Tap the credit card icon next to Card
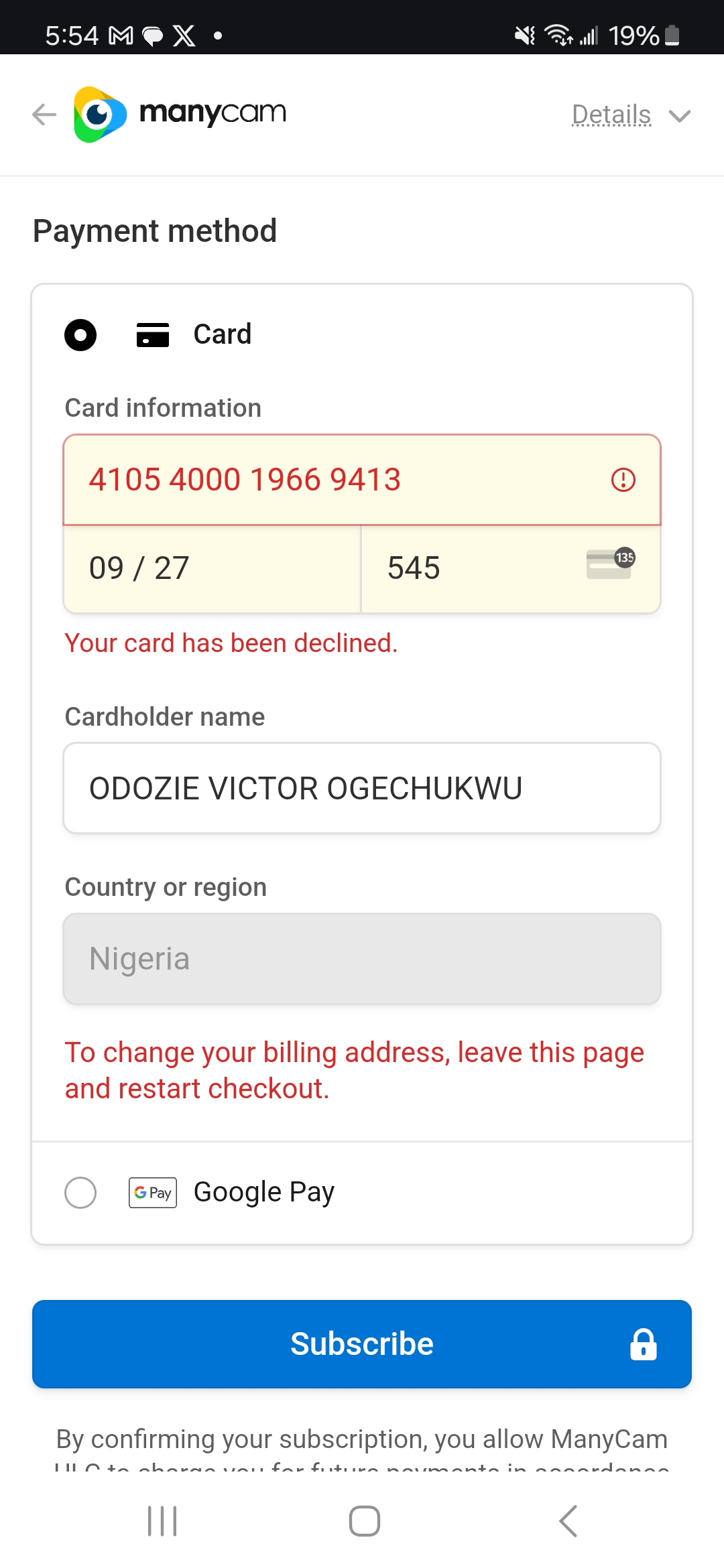This screenshot has height=1568, width=724. [x=153, y=335]
